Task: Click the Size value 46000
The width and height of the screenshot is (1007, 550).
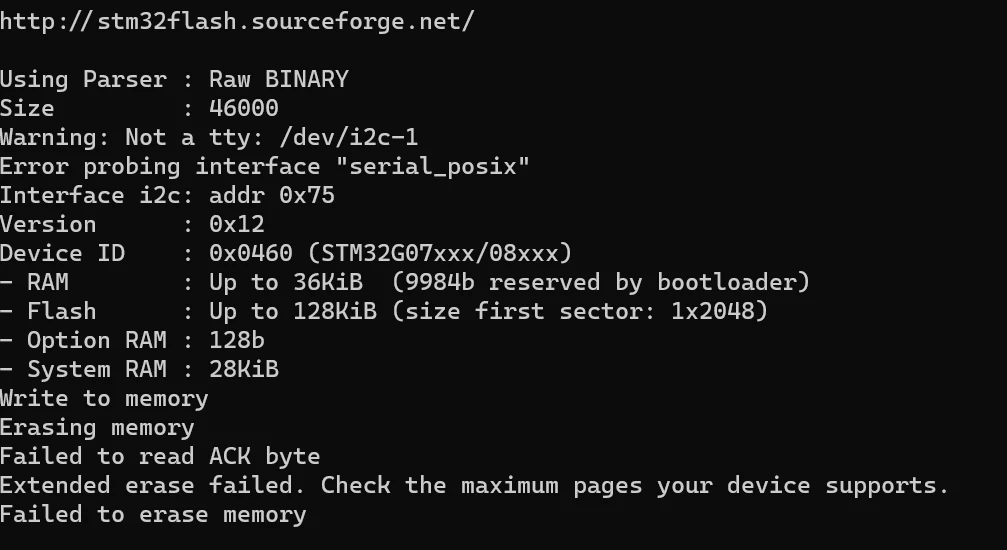Action: (244, 108)
